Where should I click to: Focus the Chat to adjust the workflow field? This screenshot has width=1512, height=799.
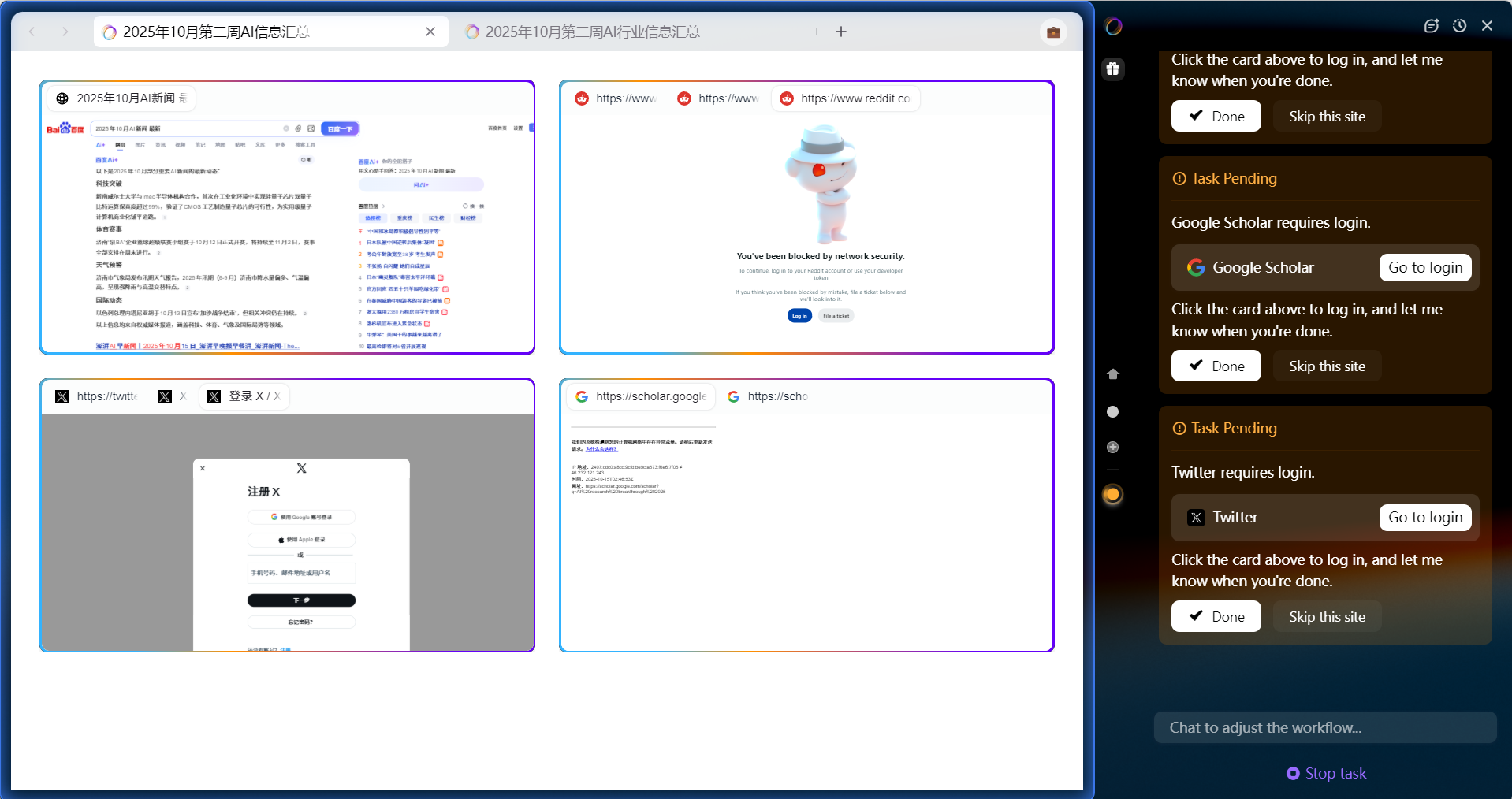tap(1324, 727)
